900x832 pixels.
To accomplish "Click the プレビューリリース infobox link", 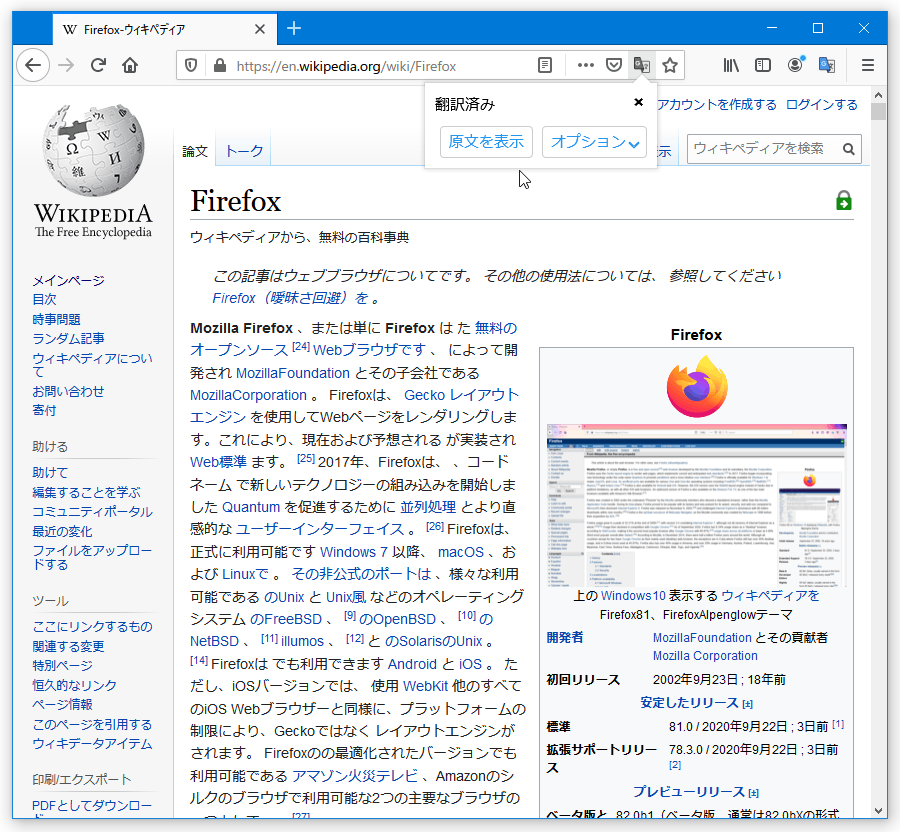I will 688,792.
